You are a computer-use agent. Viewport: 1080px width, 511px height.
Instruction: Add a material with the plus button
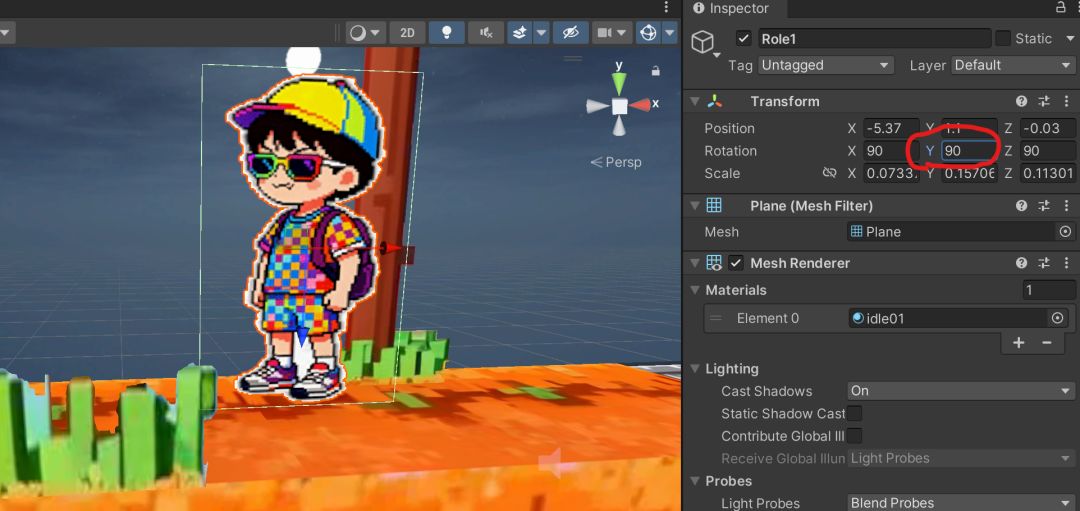(1018, 342)
